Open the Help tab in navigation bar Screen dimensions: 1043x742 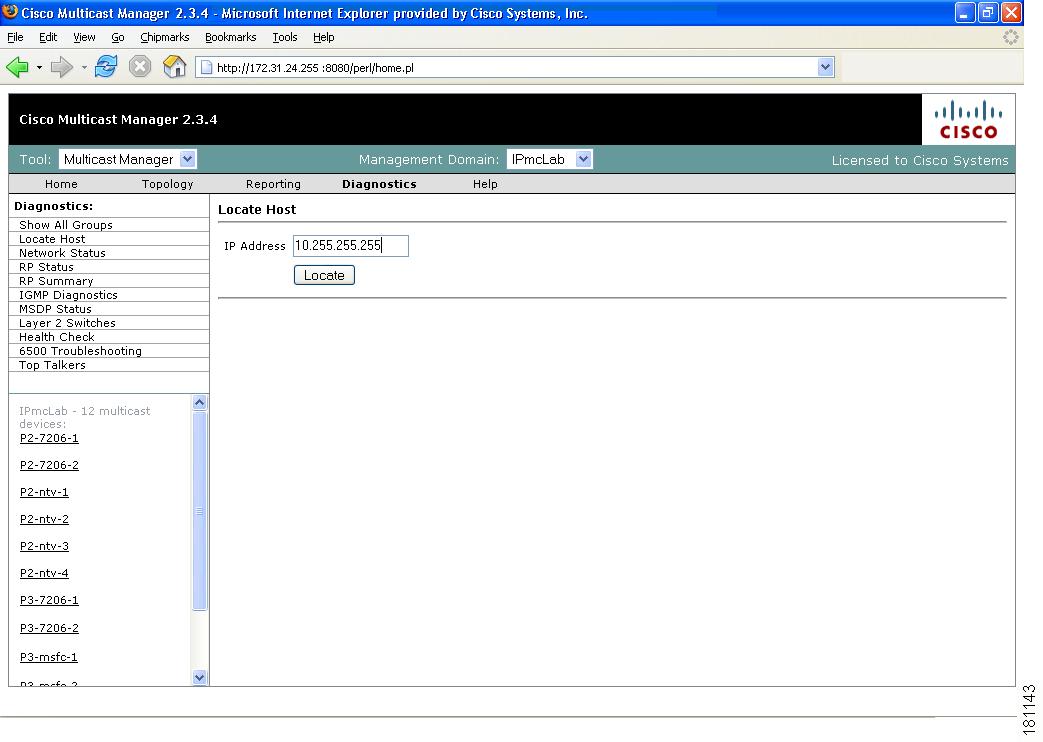(485, 184)
